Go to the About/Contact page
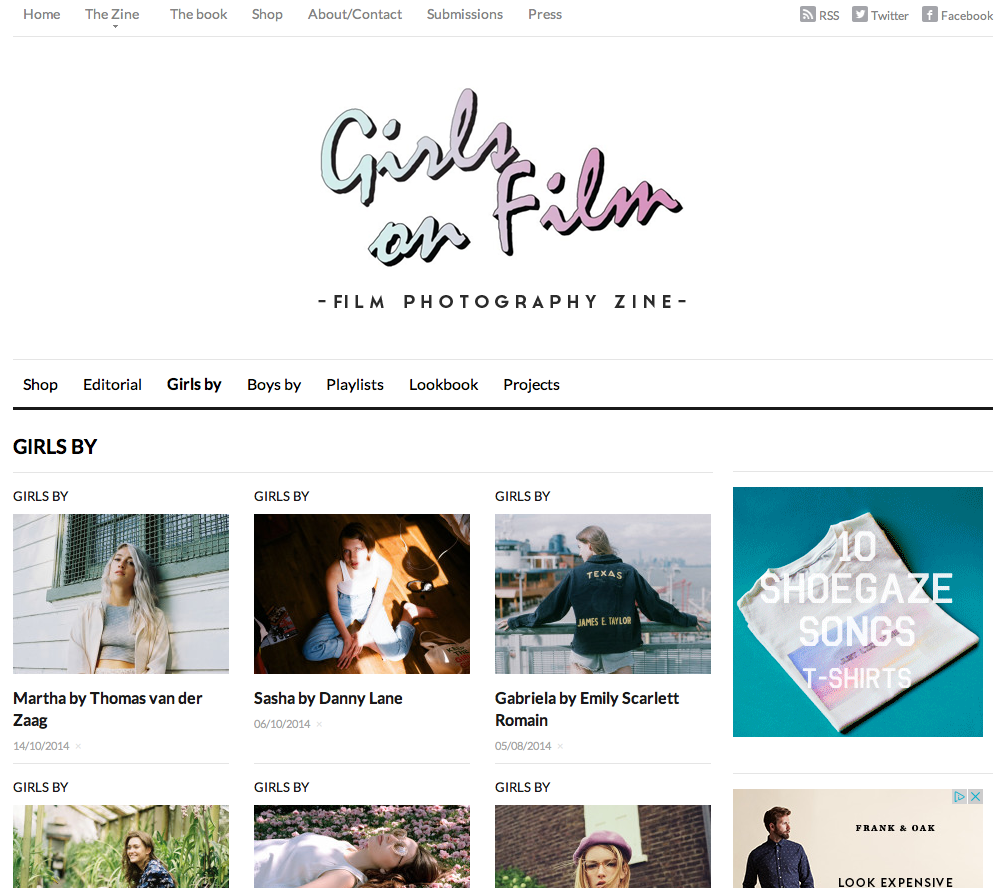 355,14
